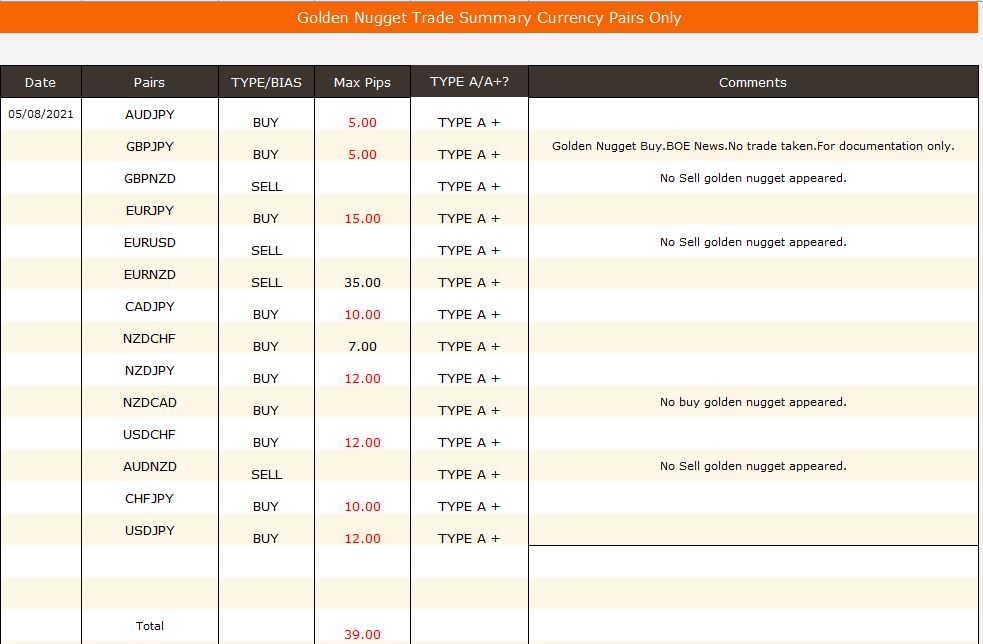Select the Total label cell
The height and width of the screenshot is (644, 983).
click(150, 626)
